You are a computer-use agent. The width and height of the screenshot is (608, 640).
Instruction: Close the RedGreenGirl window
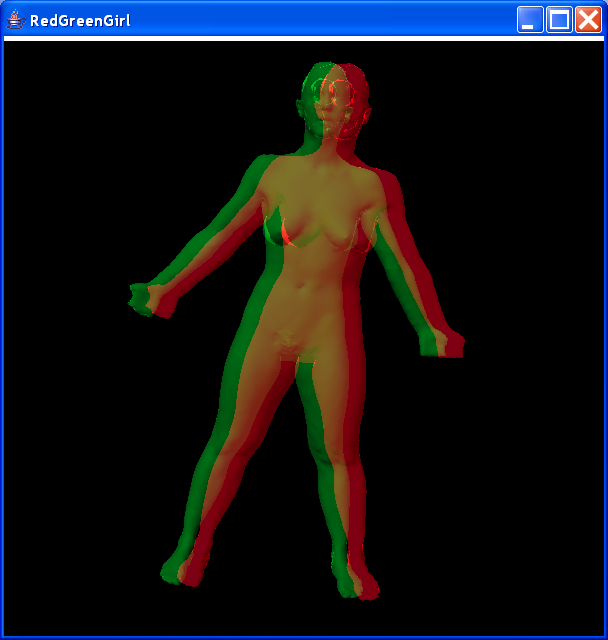587,20
